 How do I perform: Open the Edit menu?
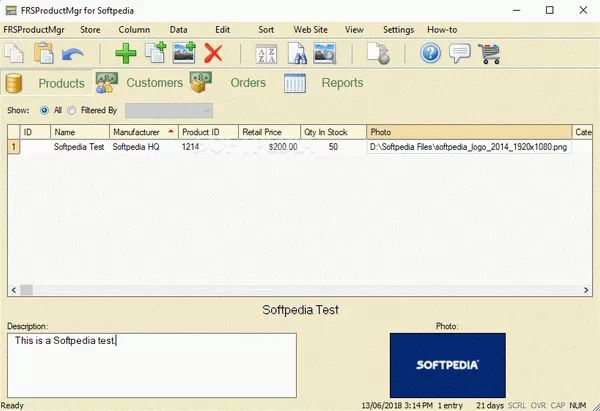222,30
